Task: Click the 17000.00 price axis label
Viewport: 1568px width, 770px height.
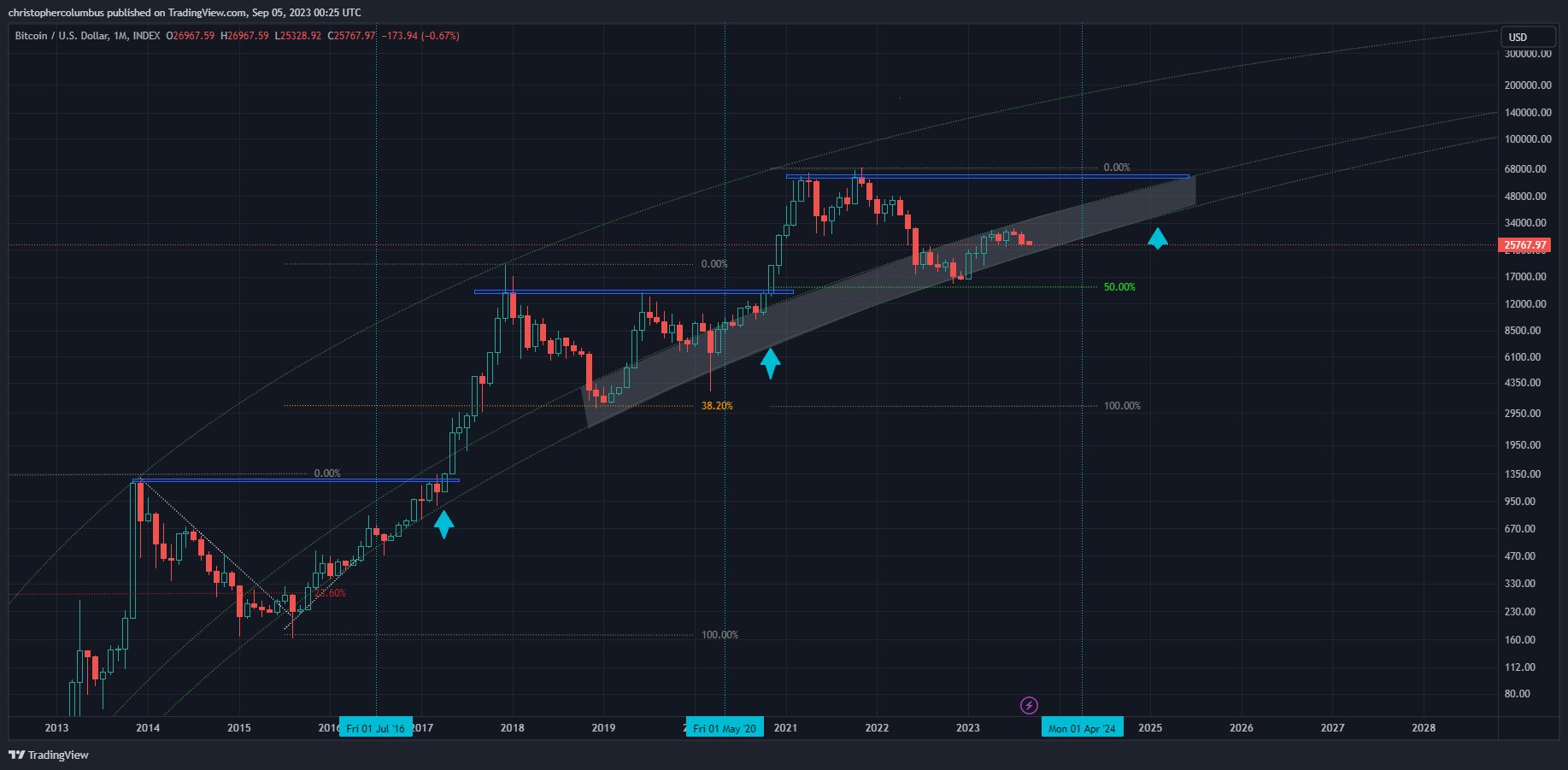Action: pos(1525,277)
